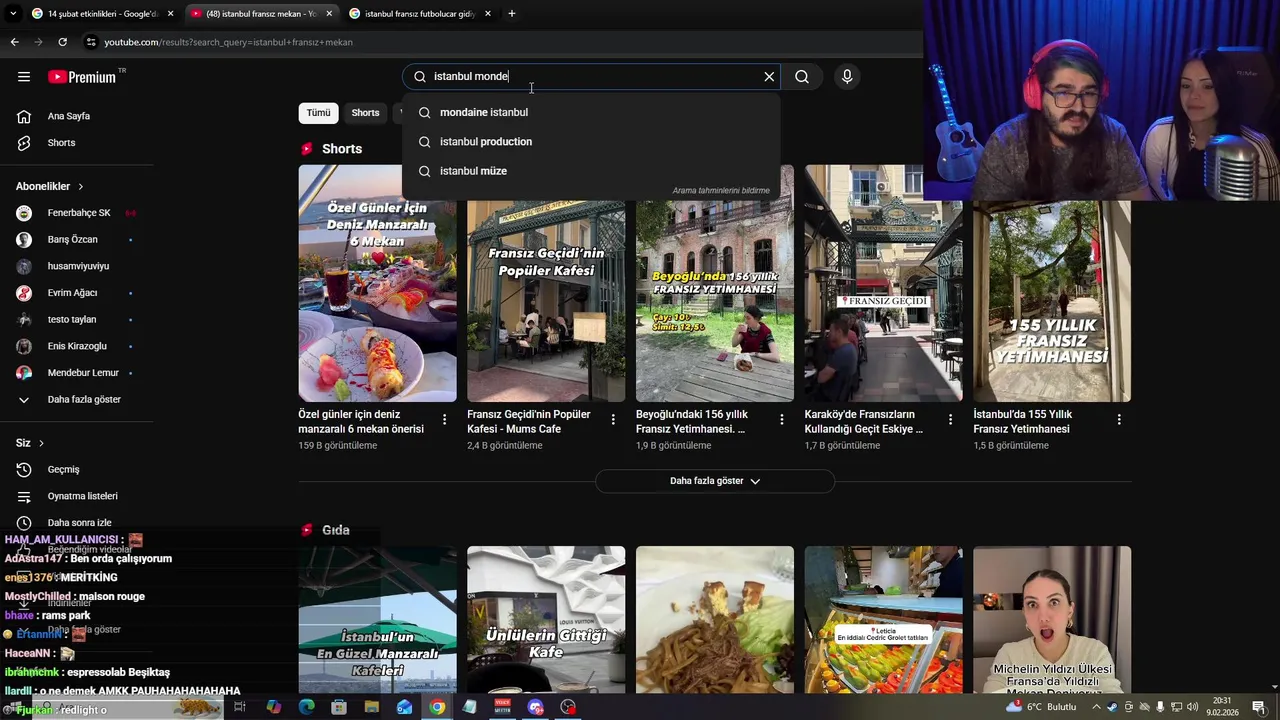Click the YouTube Premium logo
Image resolution: width=1280 pixels, height=720 pixels.
tap(83, 77)
